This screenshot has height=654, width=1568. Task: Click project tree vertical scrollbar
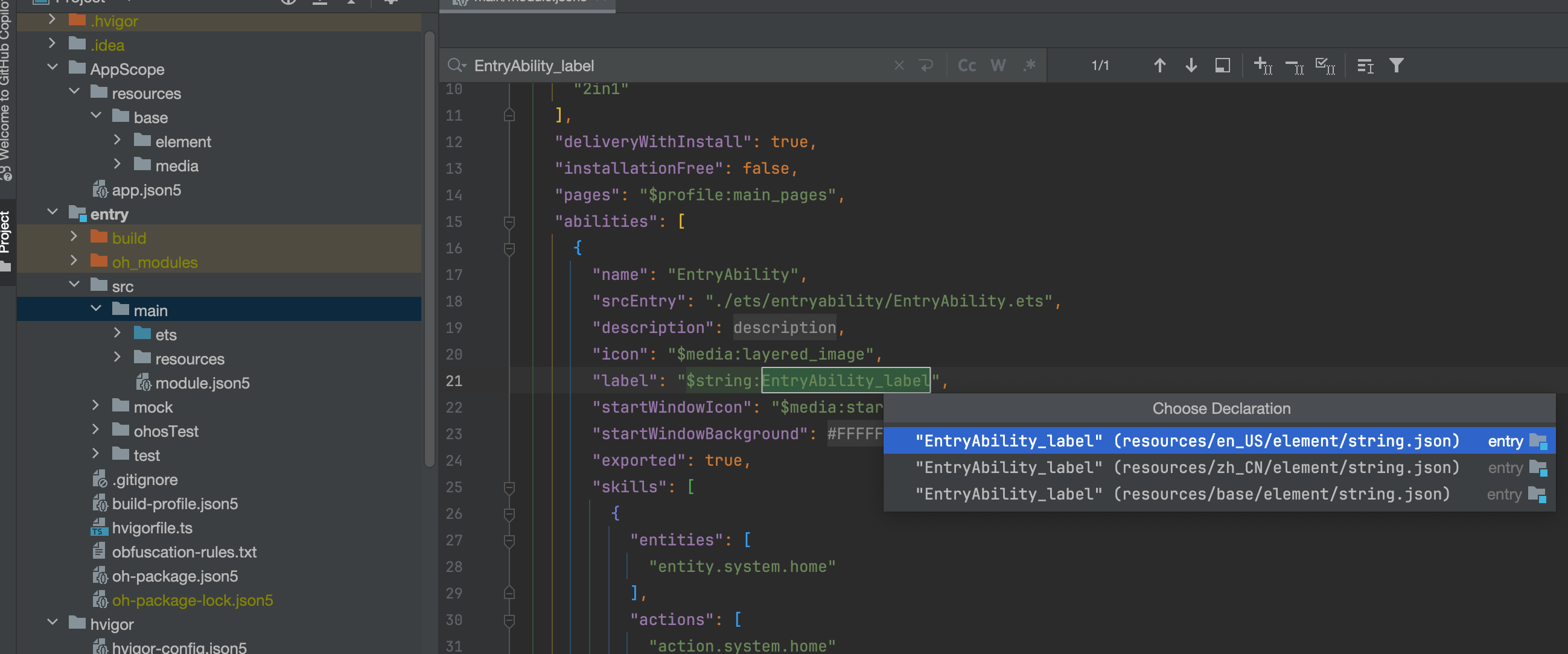click(x=430, y=249)
